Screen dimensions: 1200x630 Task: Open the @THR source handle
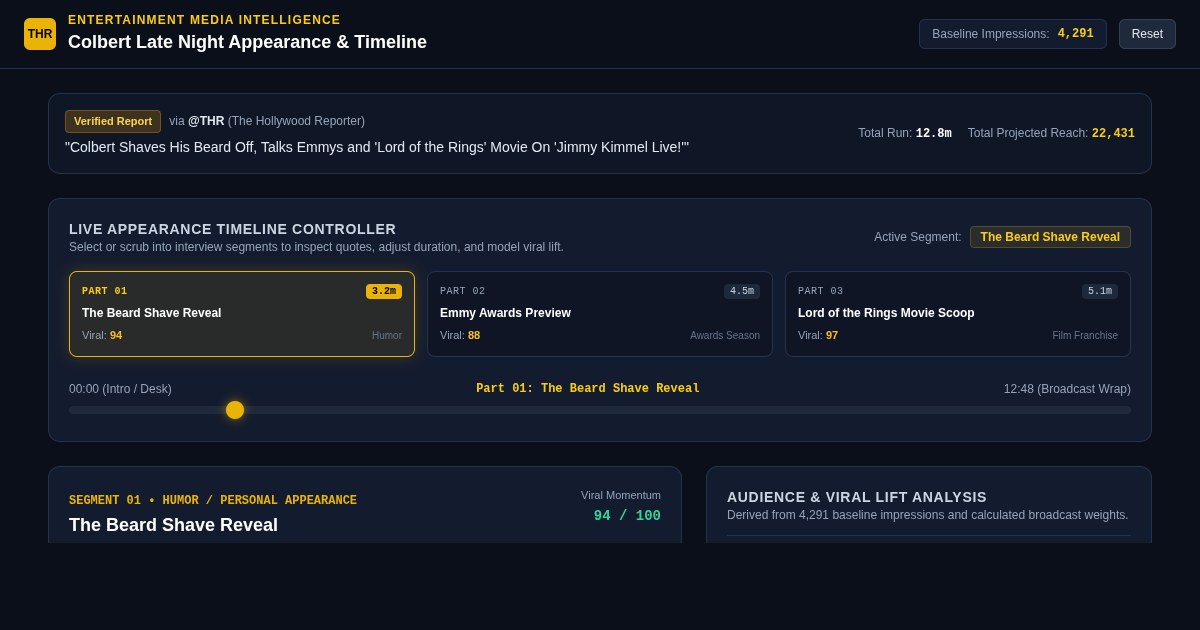pos(206,121)
